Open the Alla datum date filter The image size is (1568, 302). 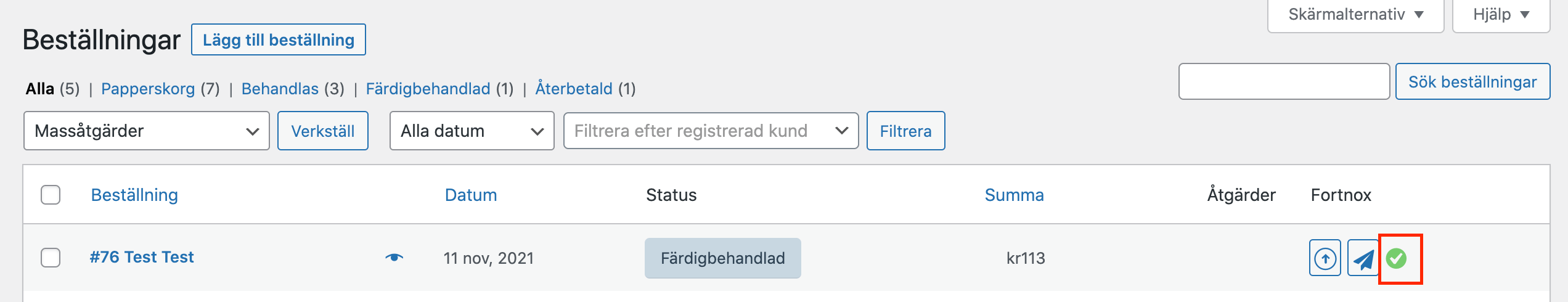pos(472,131)
